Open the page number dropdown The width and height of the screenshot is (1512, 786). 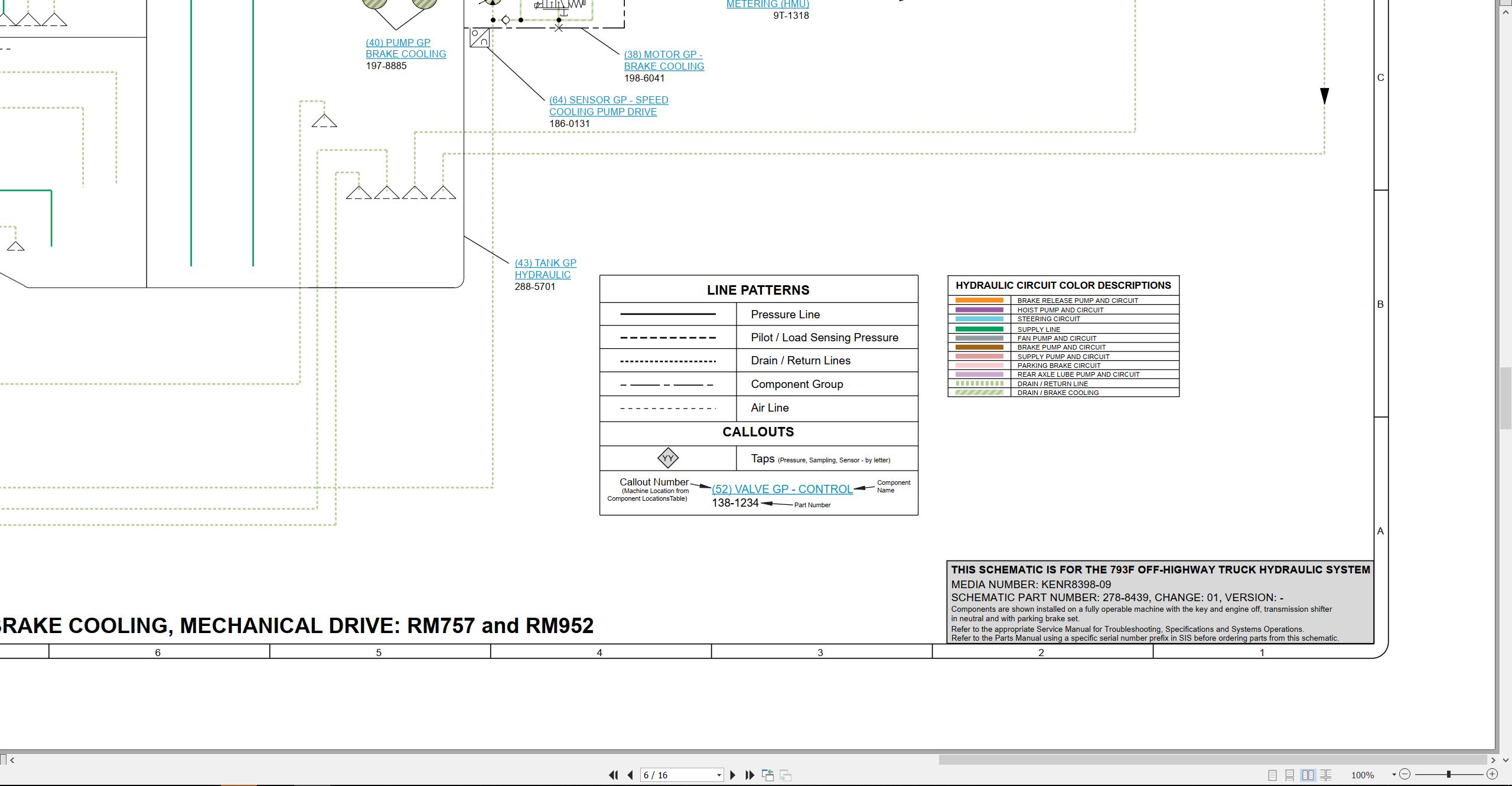[719, 775]
